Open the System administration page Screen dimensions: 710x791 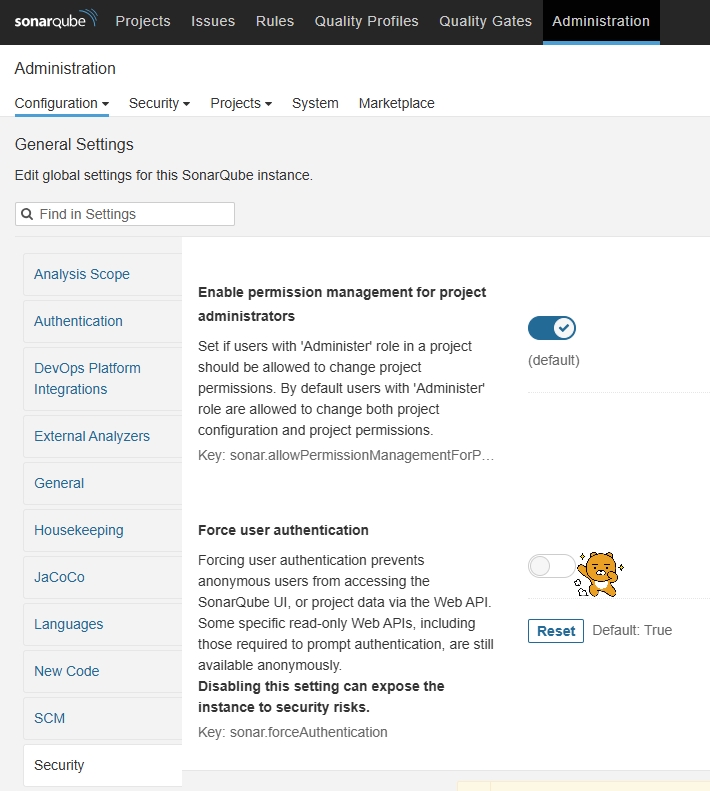(315, 103)
